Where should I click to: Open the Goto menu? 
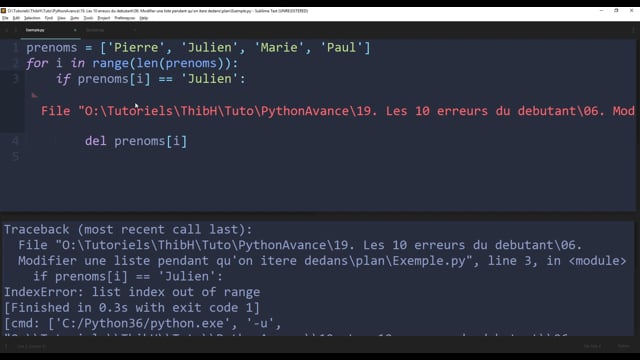point(74,18)
